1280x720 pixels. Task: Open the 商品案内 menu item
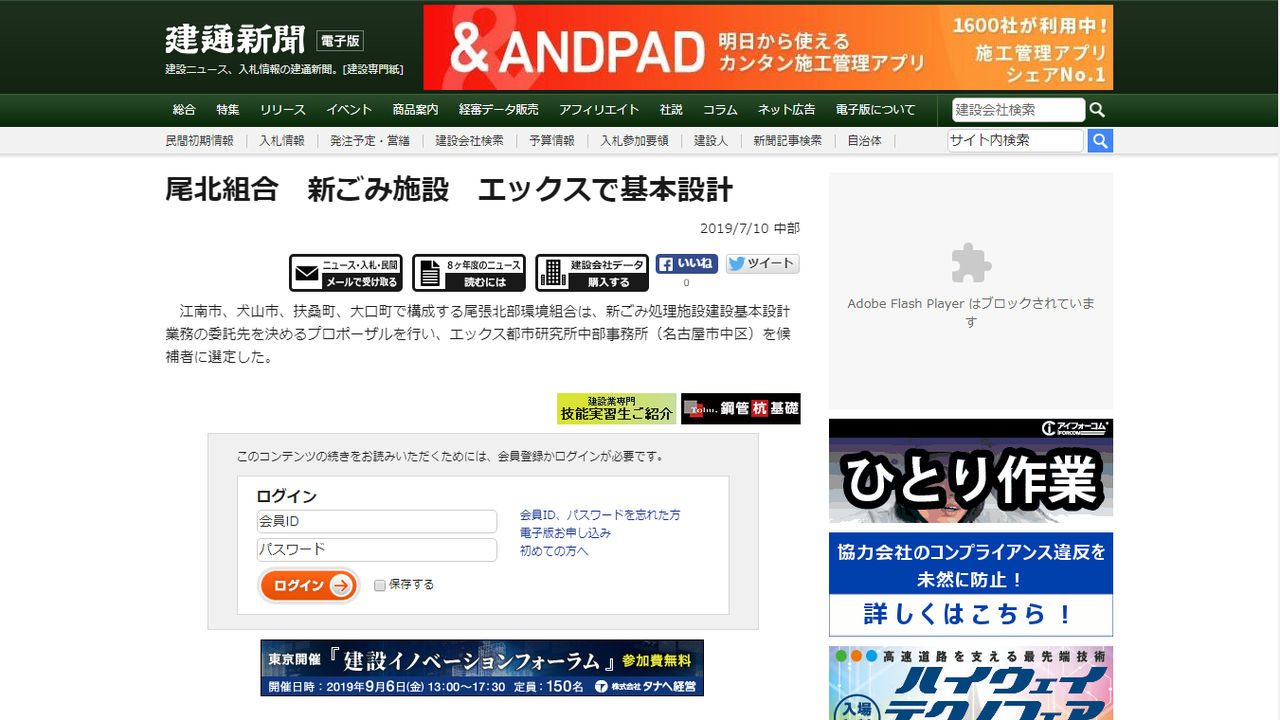415,110
